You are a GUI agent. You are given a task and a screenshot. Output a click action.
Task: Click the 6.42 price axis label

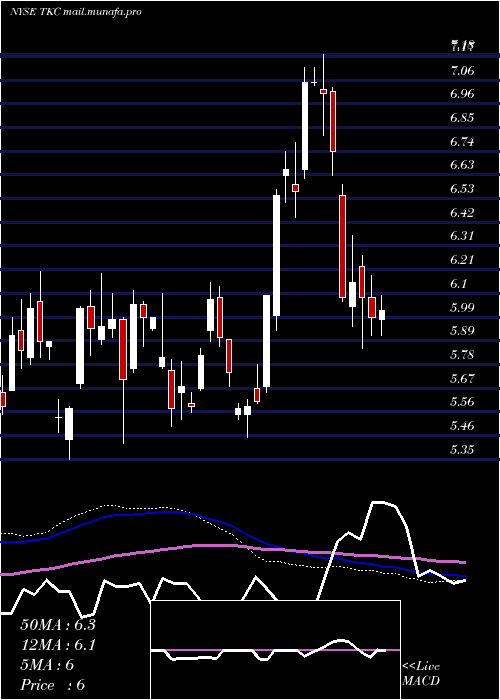[462, 212]
